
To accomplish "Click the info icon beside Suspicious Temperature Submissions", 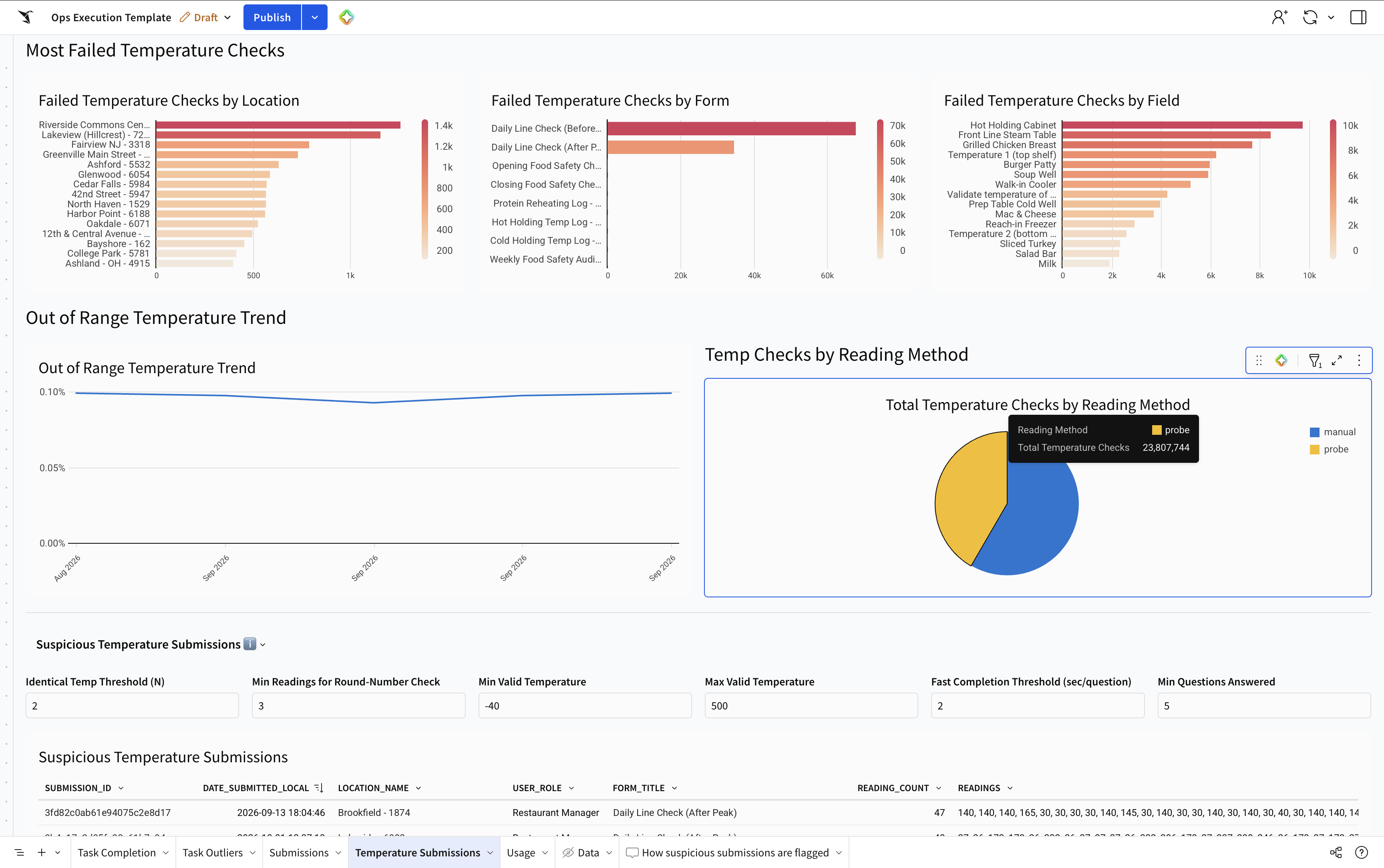I will click(x=250, y=644).
